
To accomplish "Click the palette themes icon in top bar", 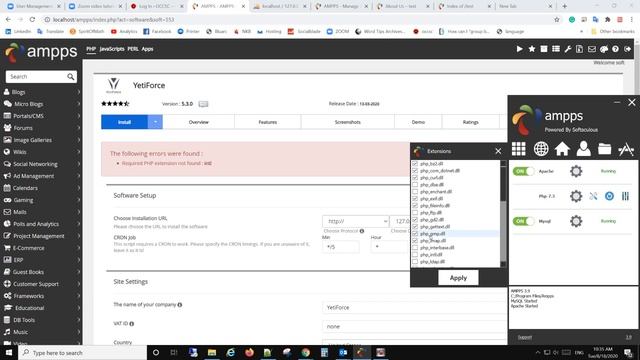I will [604, 49].
